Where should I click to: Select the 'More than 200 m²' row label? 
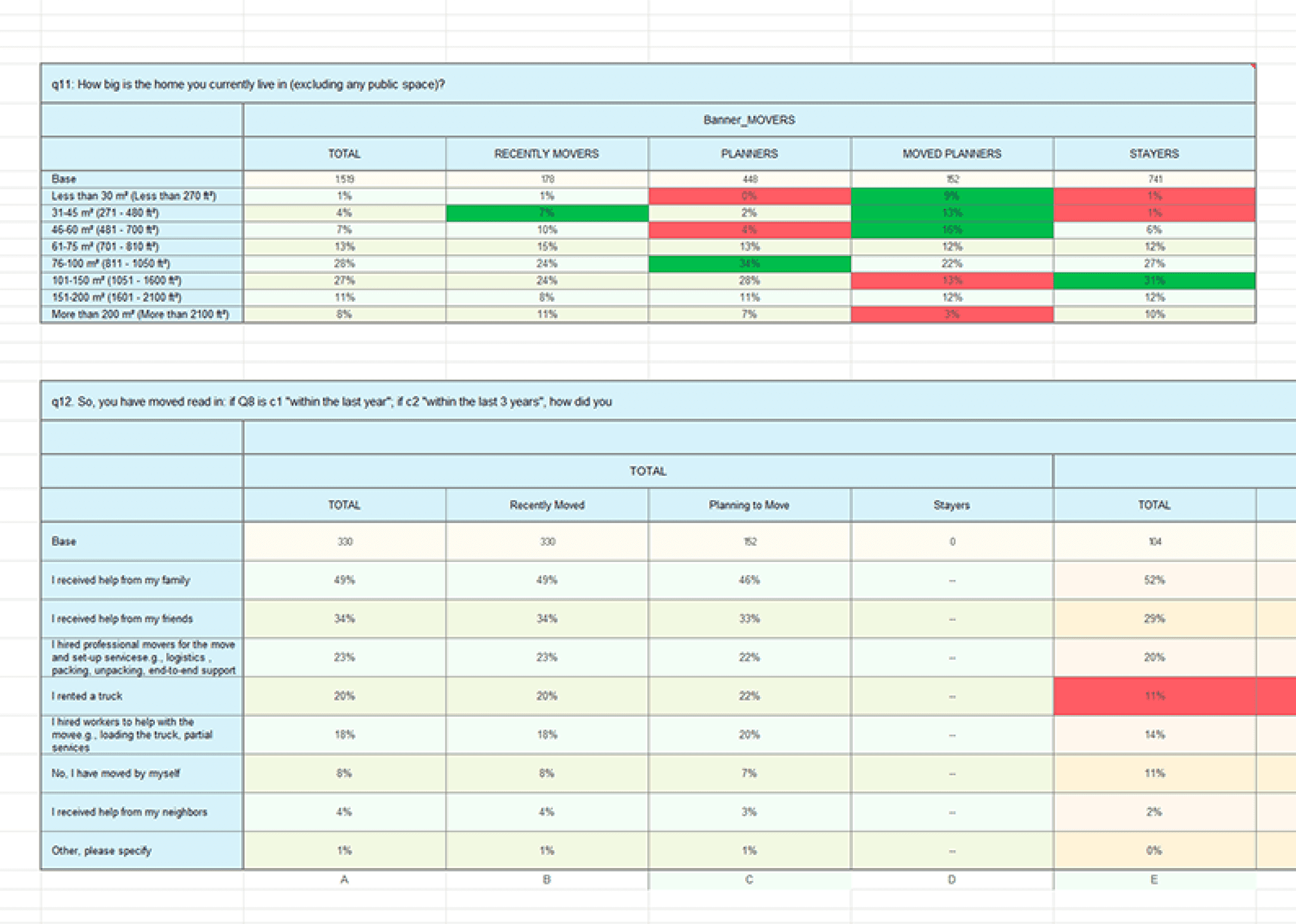[x=140, y=314]
